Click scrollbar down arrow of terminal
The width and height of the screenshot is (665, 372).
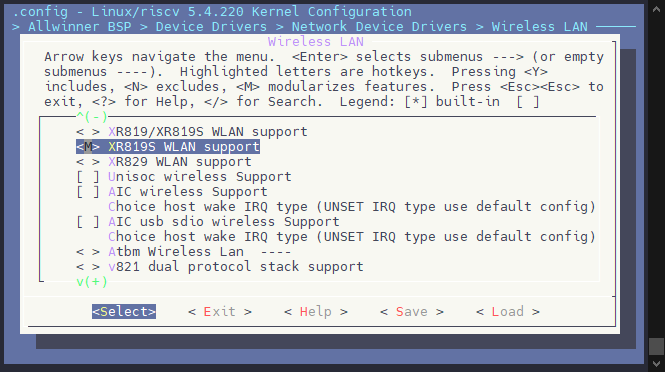tap(657, 364)
